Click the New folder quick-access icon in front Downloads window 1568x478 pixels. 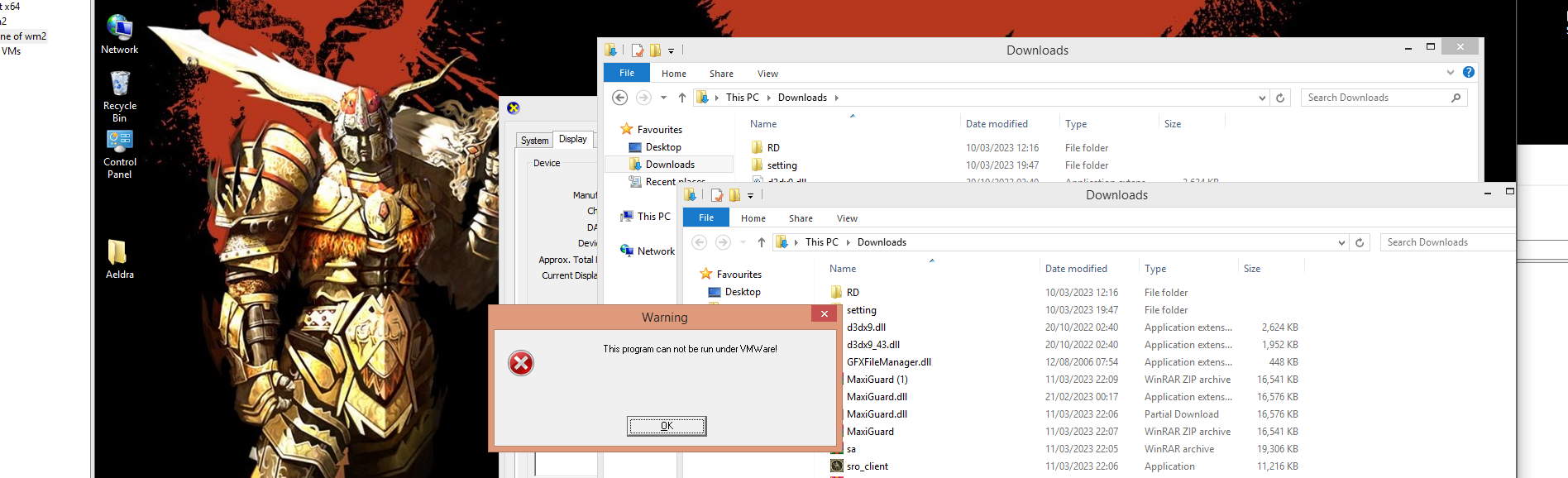(734, 195)
